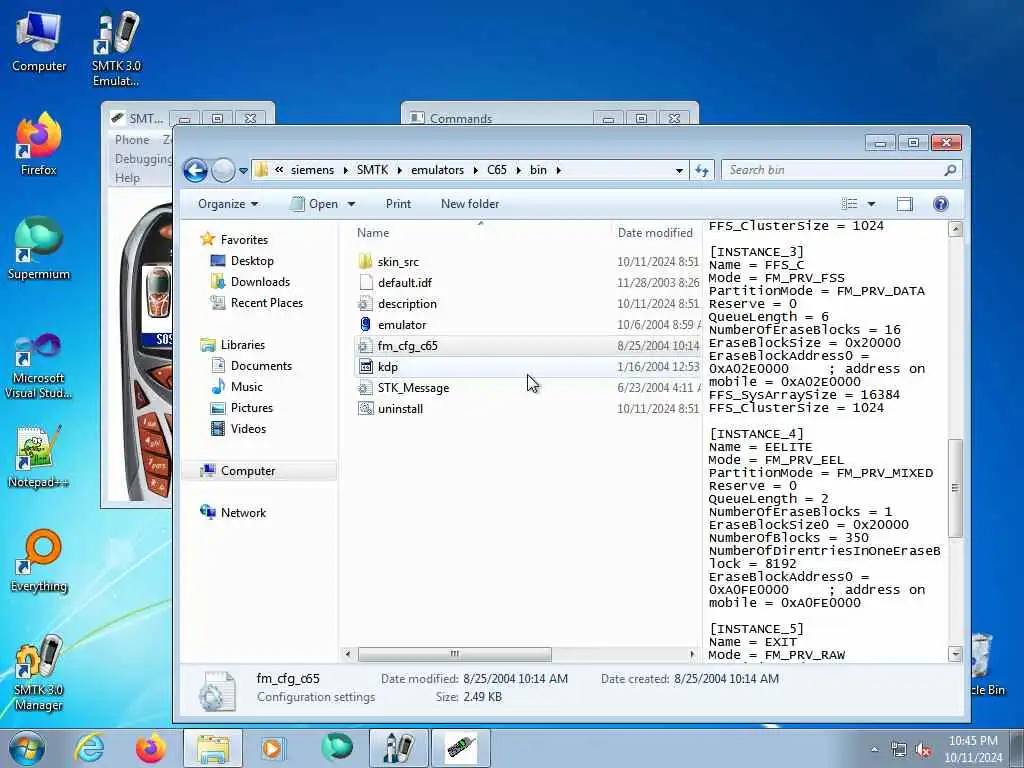Click the Explorer Back arrow button
This screenshot has width=1024, height=768.
click(x=195, y=170)
